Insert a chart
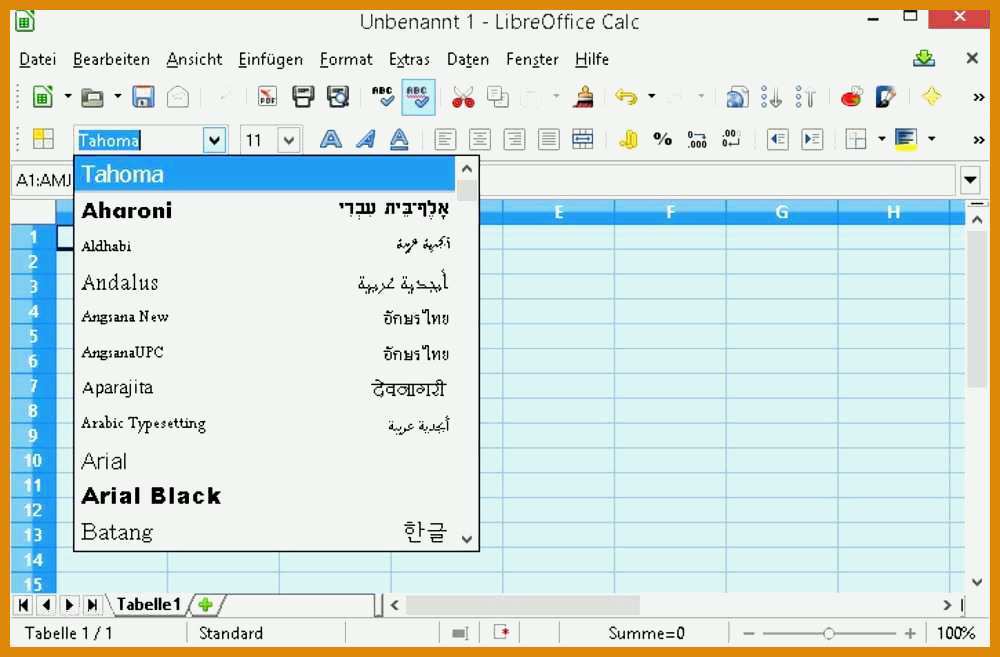The height and width of the screenshot is (657, 1000). point(851,97)
